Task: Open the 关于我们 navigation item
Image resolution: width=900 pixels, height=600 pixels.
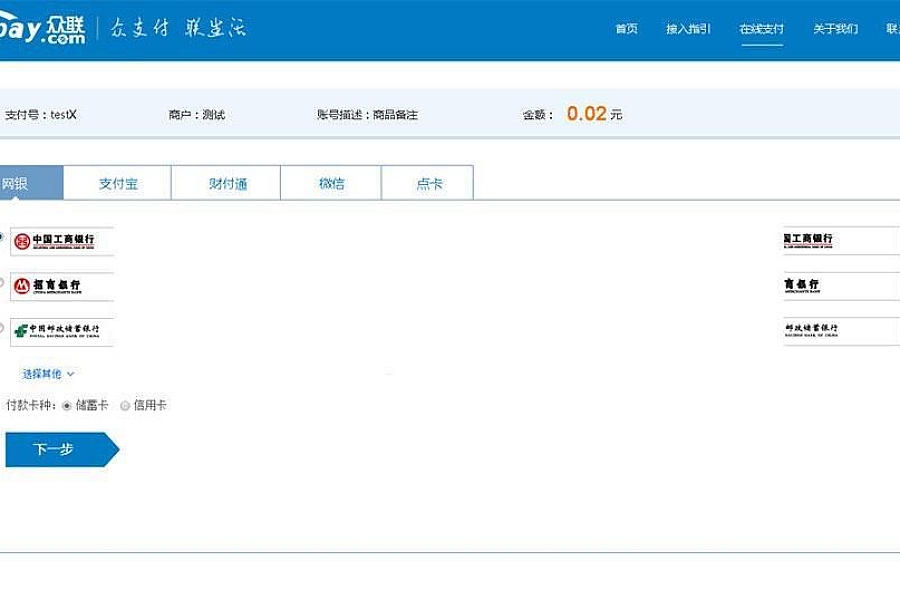Action: point(835,29)
